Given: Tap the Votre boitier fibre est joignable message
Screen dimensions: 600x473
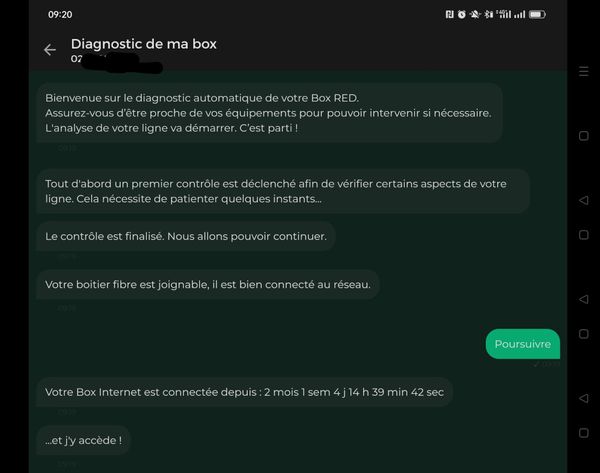Looking at the screenshot, I should 208,285.
